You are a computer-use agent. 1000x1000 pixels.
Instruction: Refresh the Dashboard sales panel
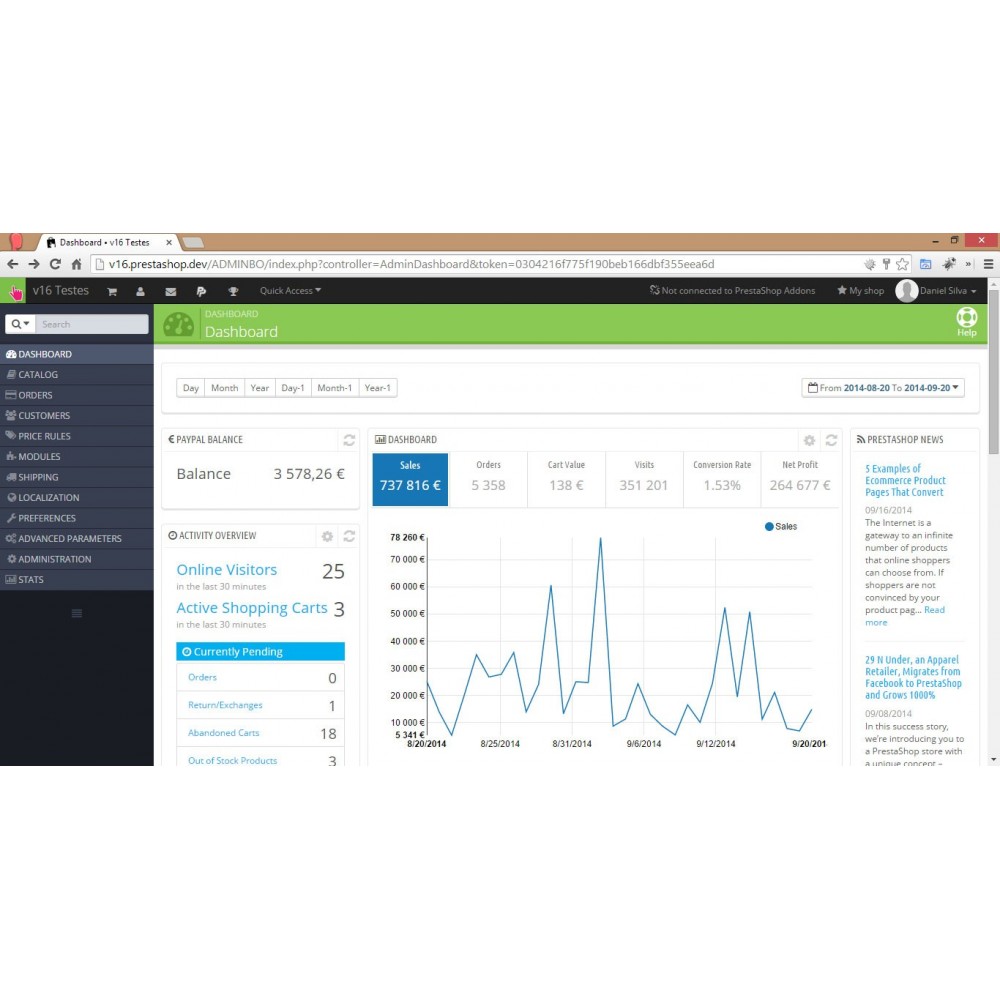tap(831, 440)
